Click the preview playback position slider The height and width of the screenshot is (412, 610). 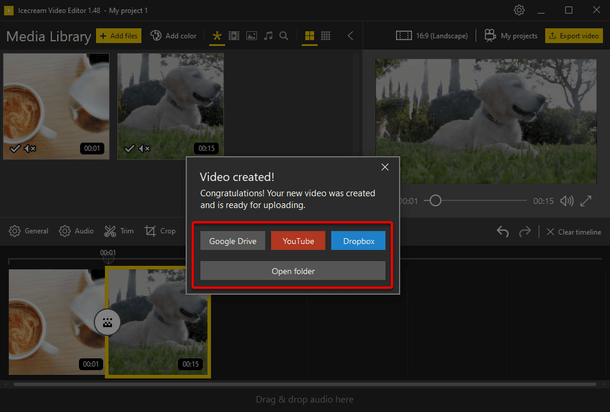[x=475, y=201]
